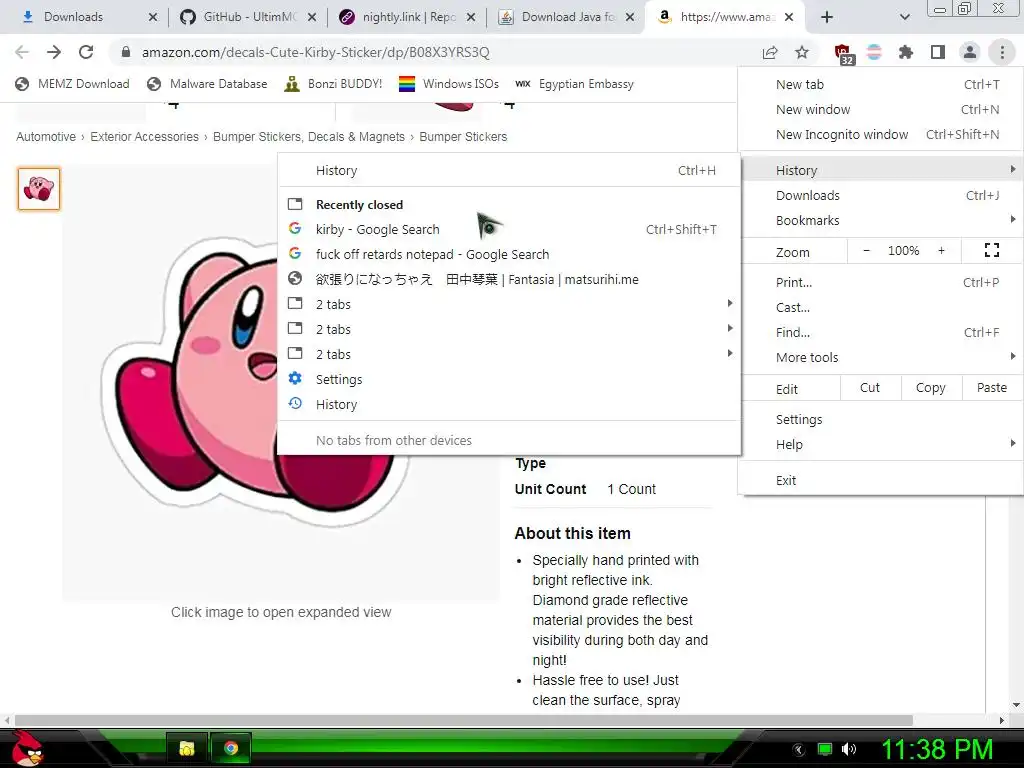This screenshot has width=1024, height=768.
Task: Open the Malware Database bookmark
Action: tap(208, 84)
